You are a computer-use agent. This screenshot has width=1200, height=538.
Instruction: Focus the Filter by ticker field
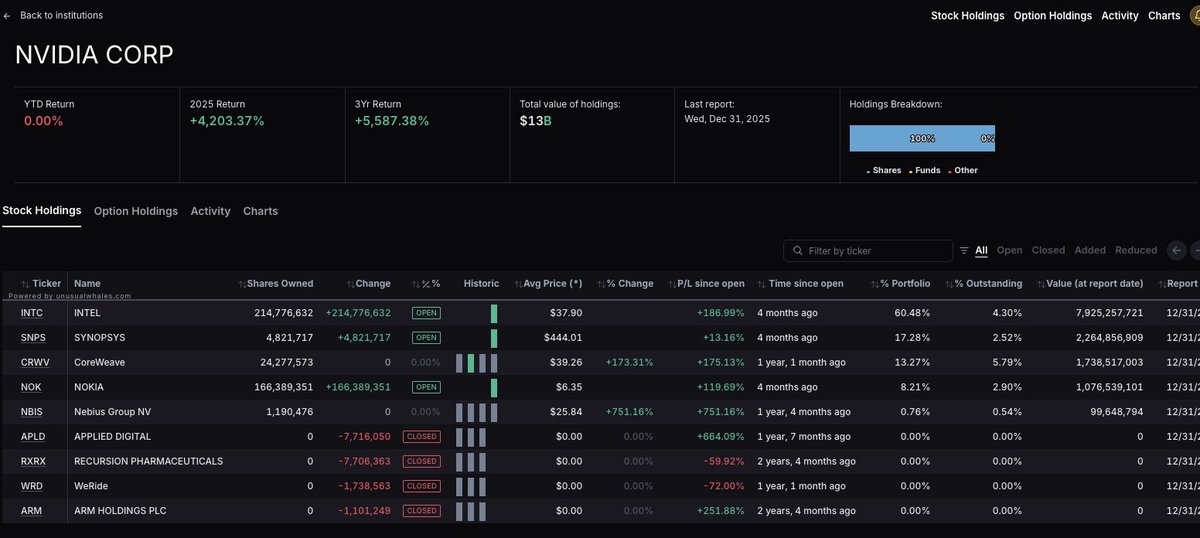pos(868,251)
